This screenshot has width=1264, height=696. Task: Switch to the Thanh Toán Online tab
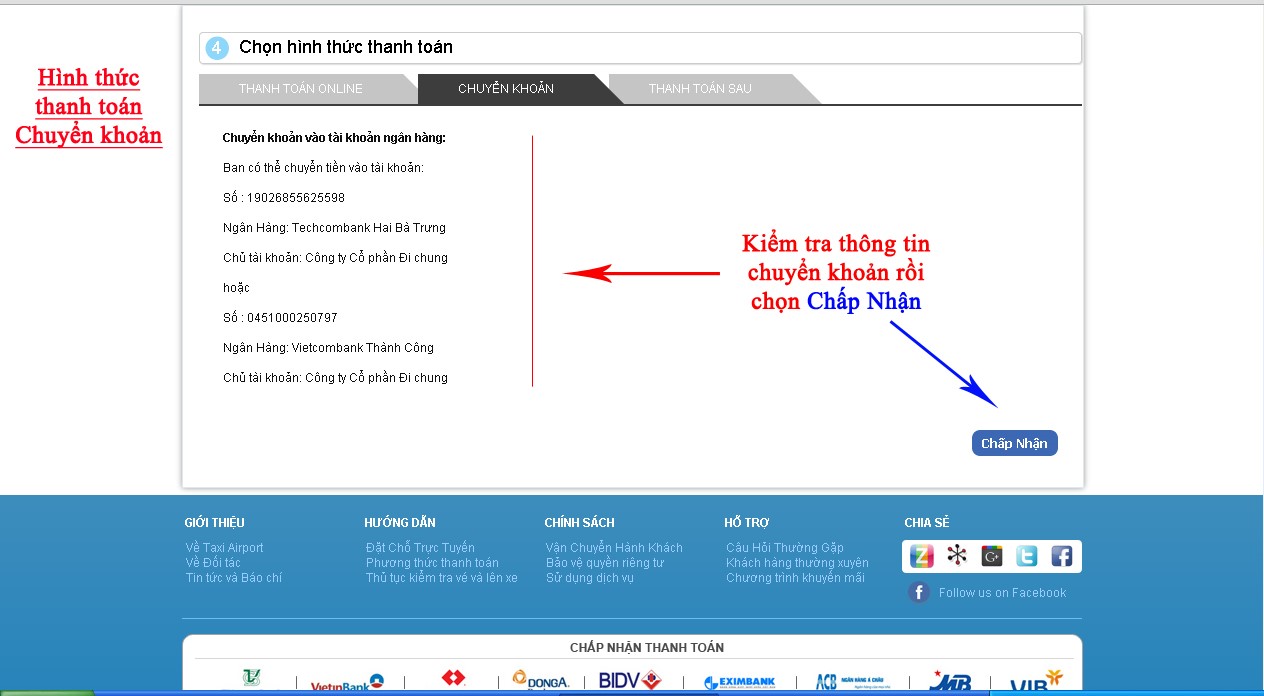[301, 89]
